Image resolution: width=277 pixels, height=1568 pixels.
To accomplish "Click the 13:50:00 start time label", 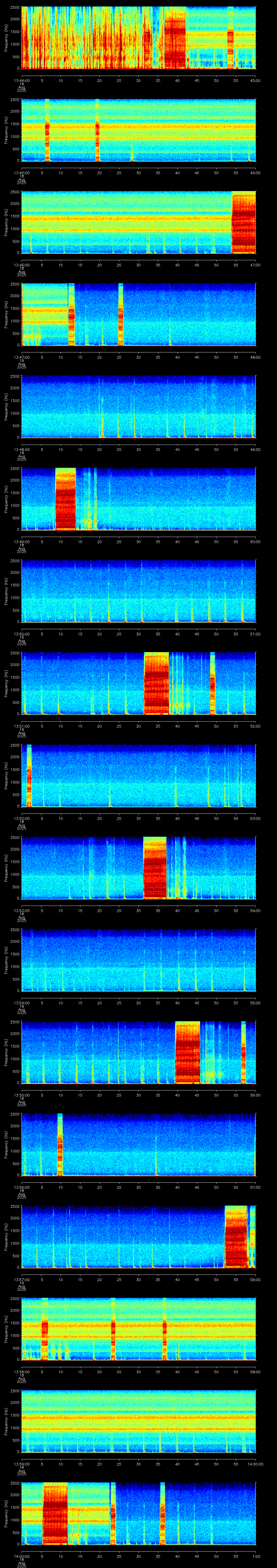I will click(x=22, y=634).
